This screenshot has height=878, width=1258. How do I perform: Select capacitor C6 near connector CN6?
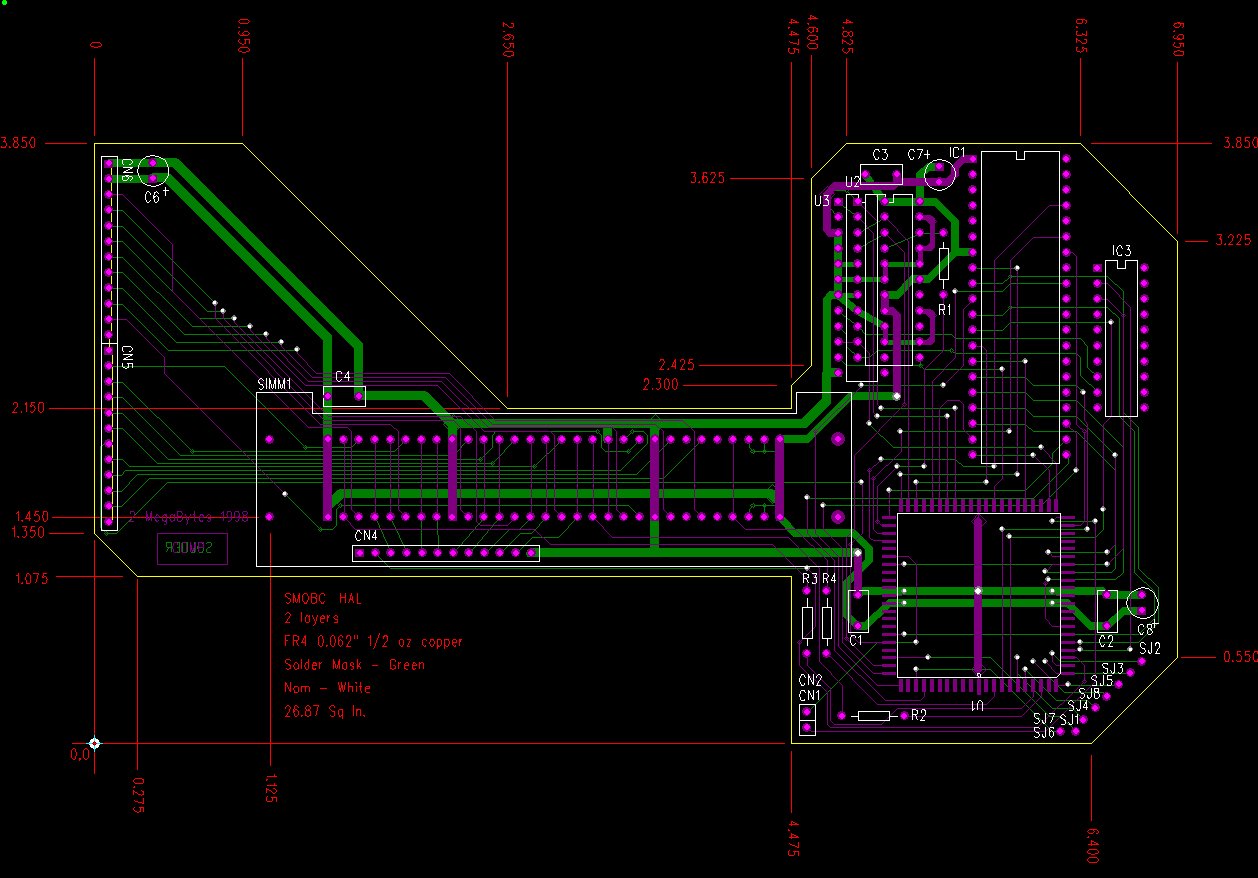tap(152, 170)
